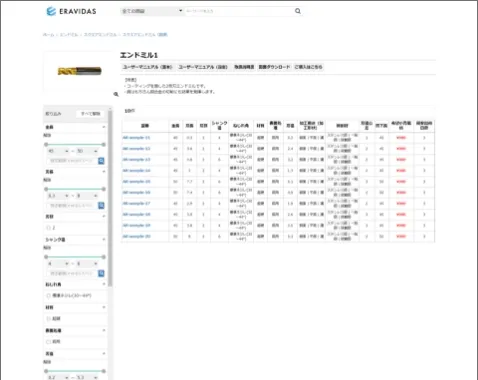Screen dimensions: 478x380
Task: Click the zoom magnifier icon below product image
Action: coord(116,94)
